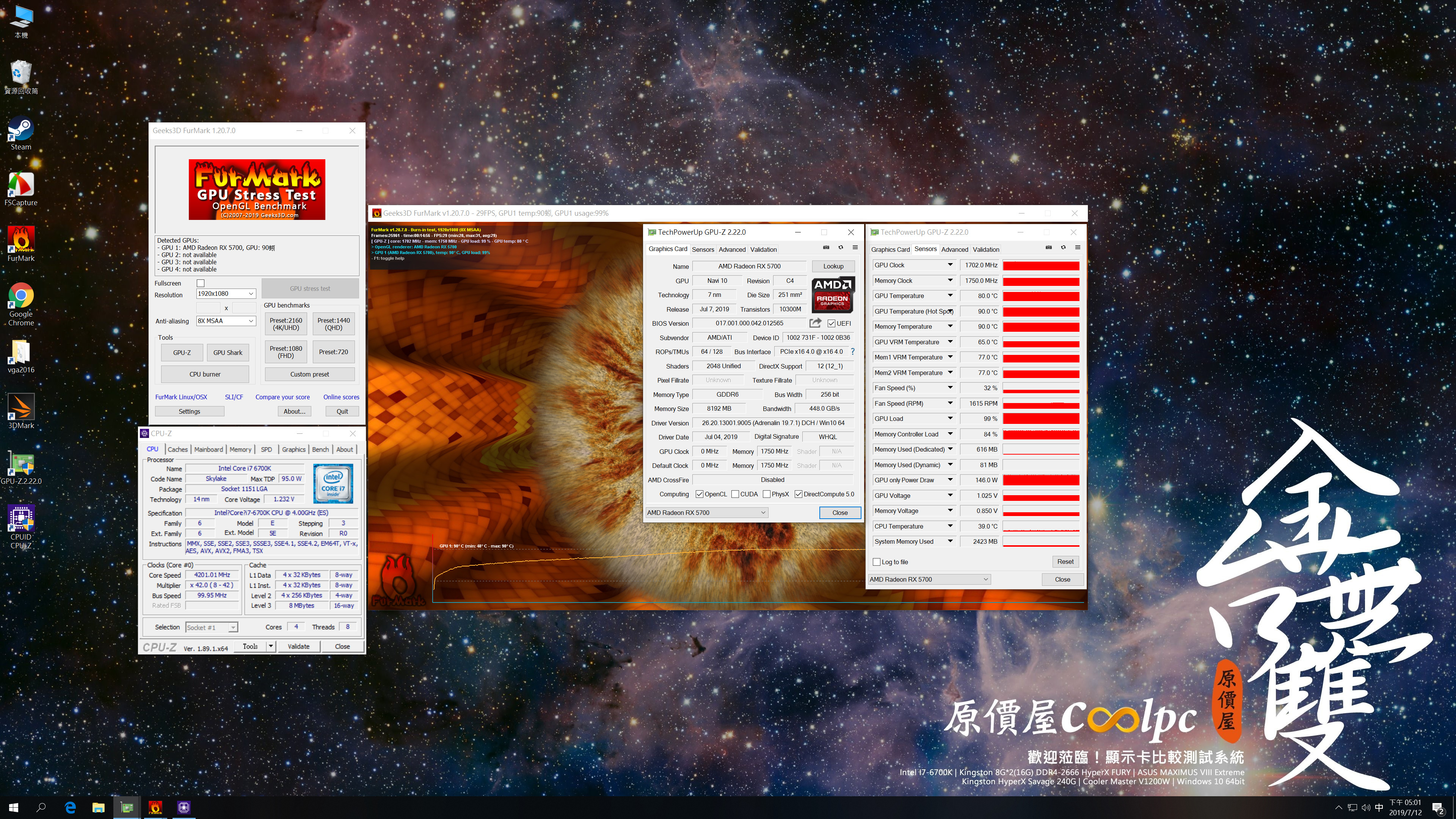The height and width of the screenshot is (819, 1456).
Task: Click the Validate button in CPU-Z
Action: (x=298, y=646)
